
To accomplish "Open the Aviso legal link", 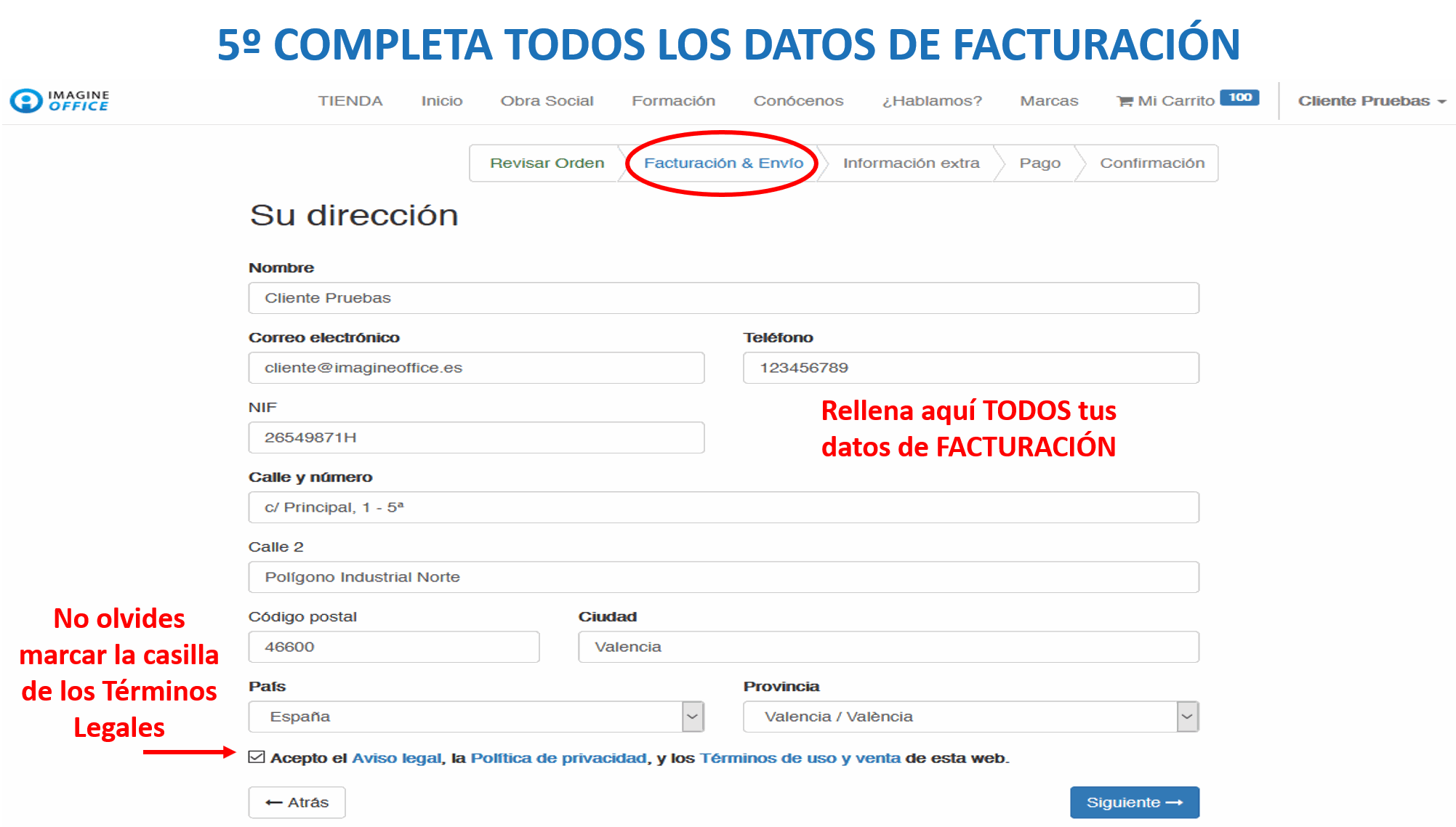I will [x=397, y=758].
